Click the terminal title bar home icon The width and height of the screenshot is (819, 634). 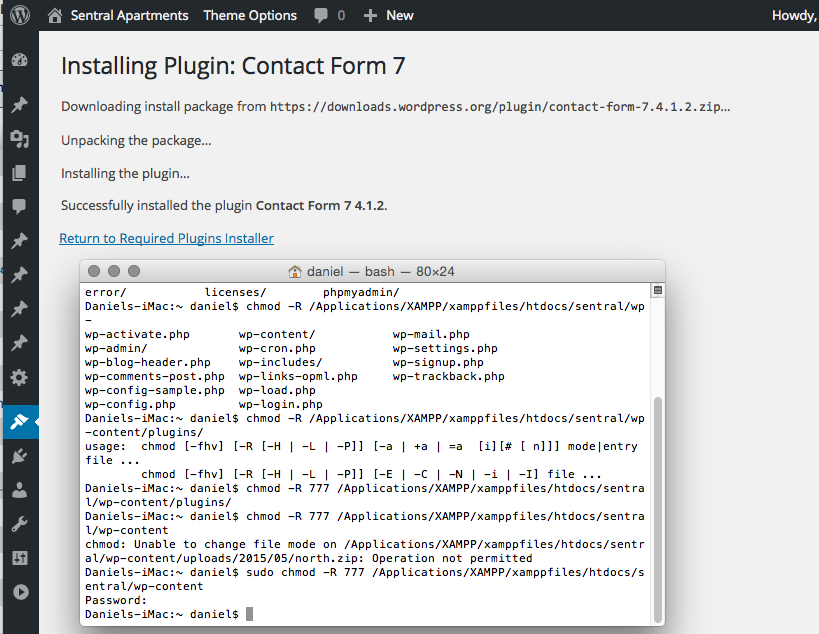tap(295, 271)
